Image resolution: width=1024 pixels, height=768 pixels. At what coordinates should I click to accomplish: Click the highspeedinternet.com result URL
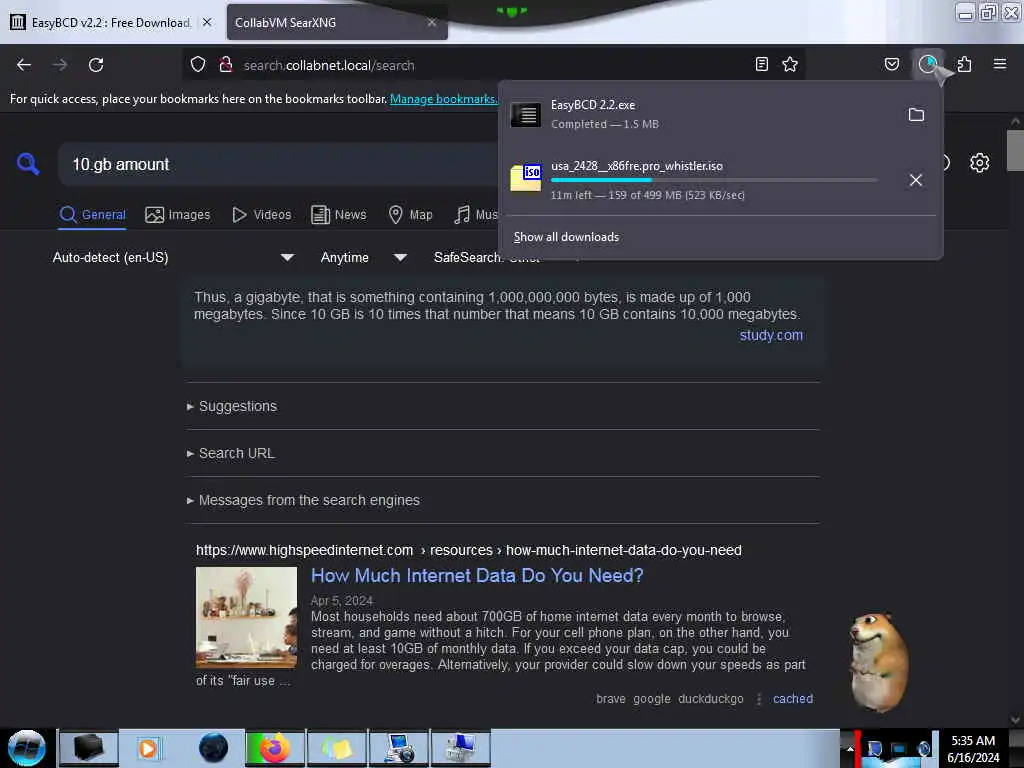coord(468,550)
